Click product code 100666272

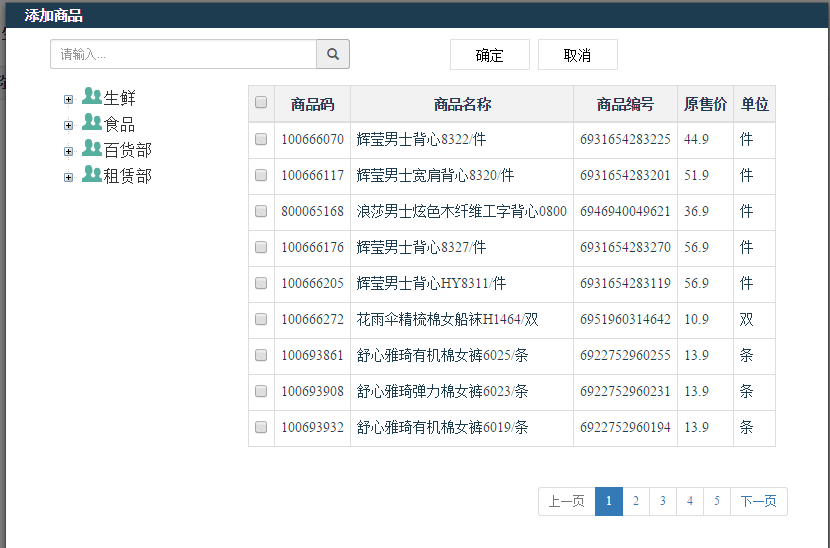312,319
